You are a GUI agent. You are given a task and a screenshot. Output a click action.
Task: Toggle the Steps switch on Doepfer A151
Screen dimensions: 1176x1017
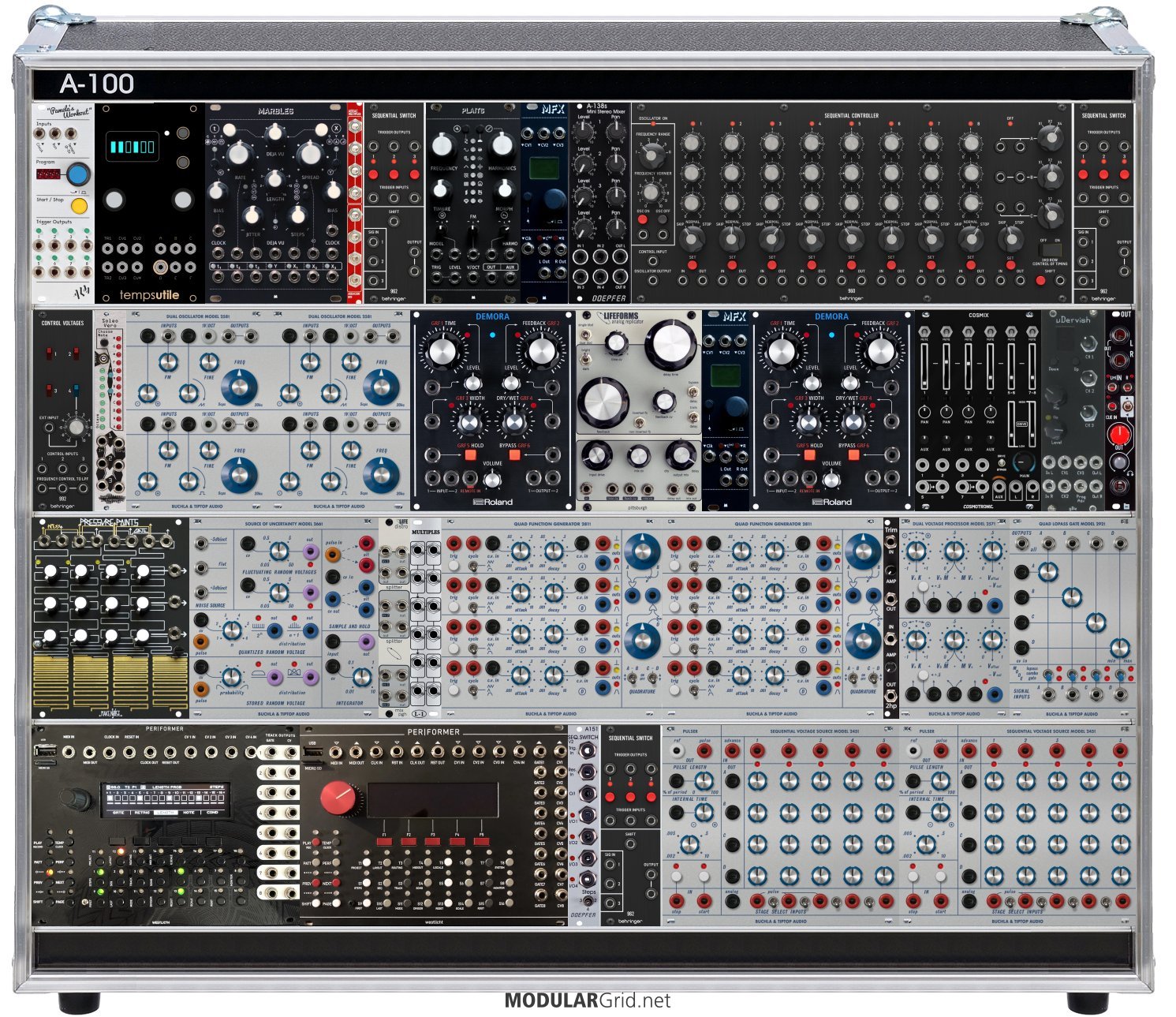(x=588, y=901)
